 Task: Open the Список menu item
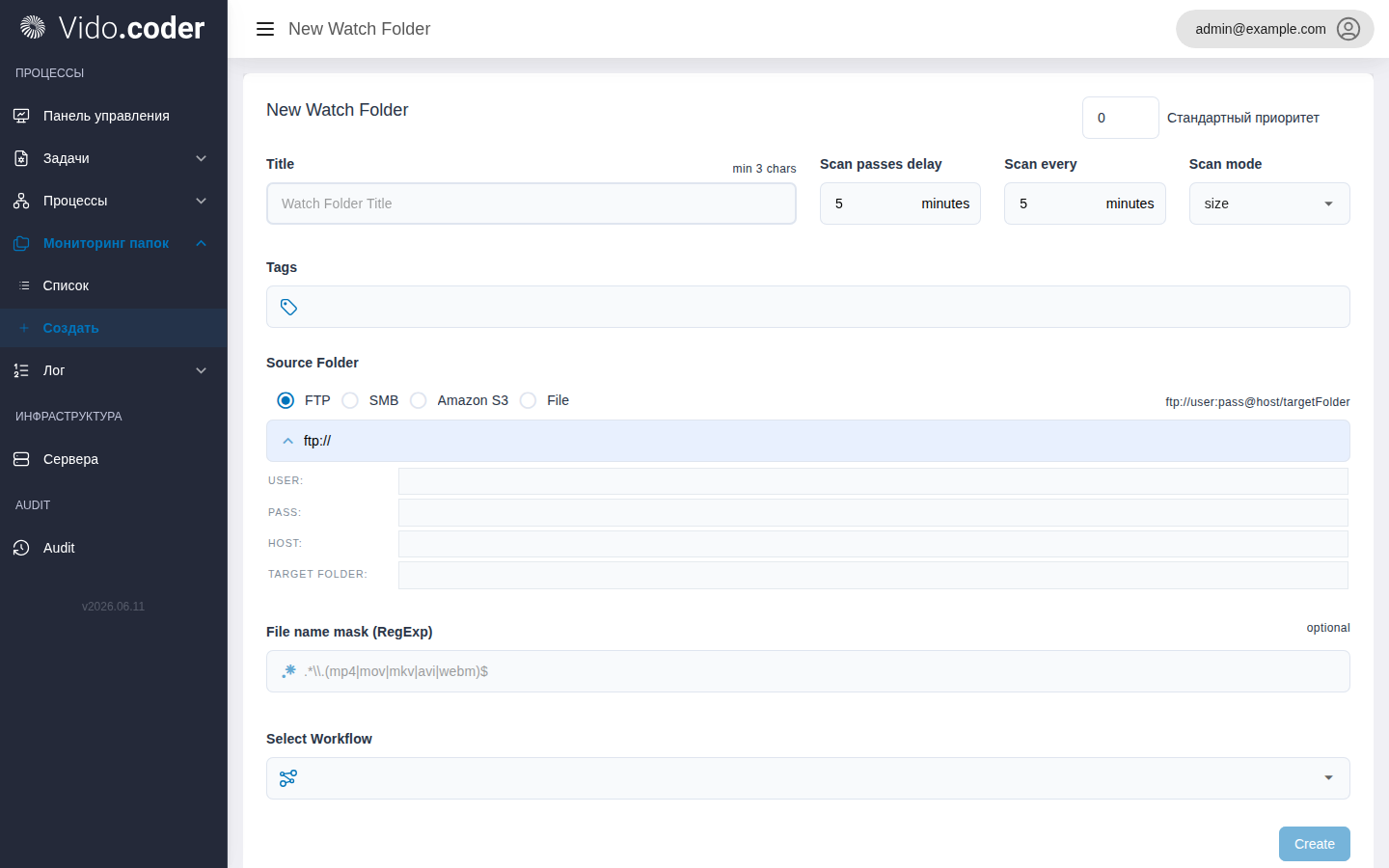coord(114,285)
